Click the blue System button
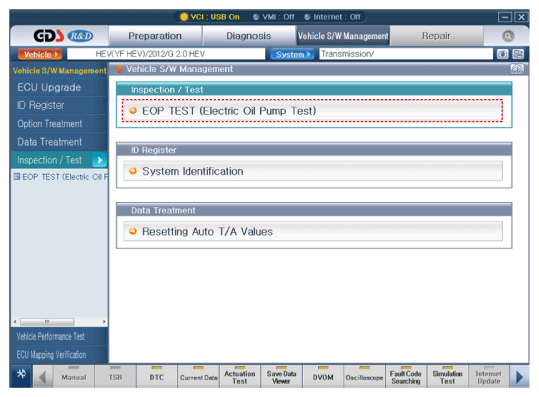Screen dimensions: 539x397 (x=292, y=54)
